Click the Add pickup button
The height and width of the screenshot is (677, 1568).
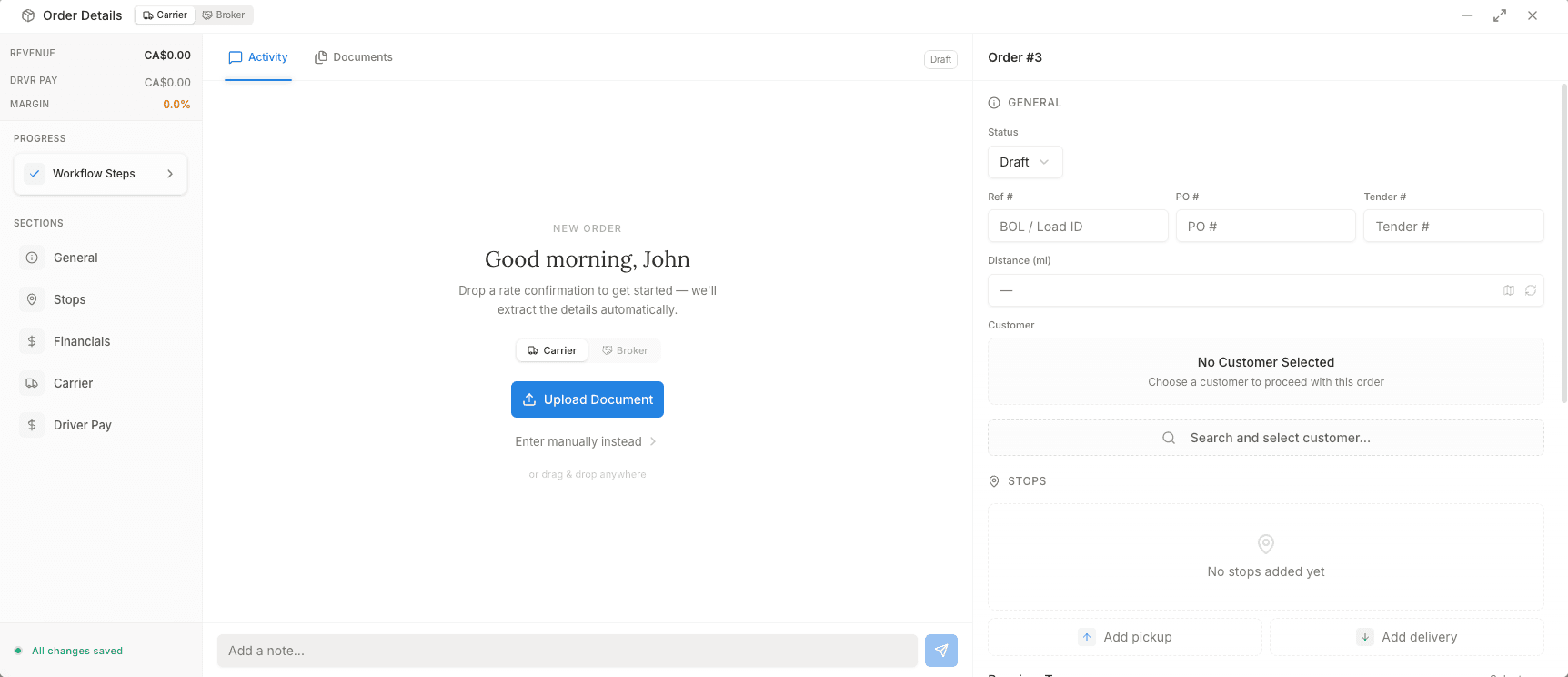pos(1124,637)
